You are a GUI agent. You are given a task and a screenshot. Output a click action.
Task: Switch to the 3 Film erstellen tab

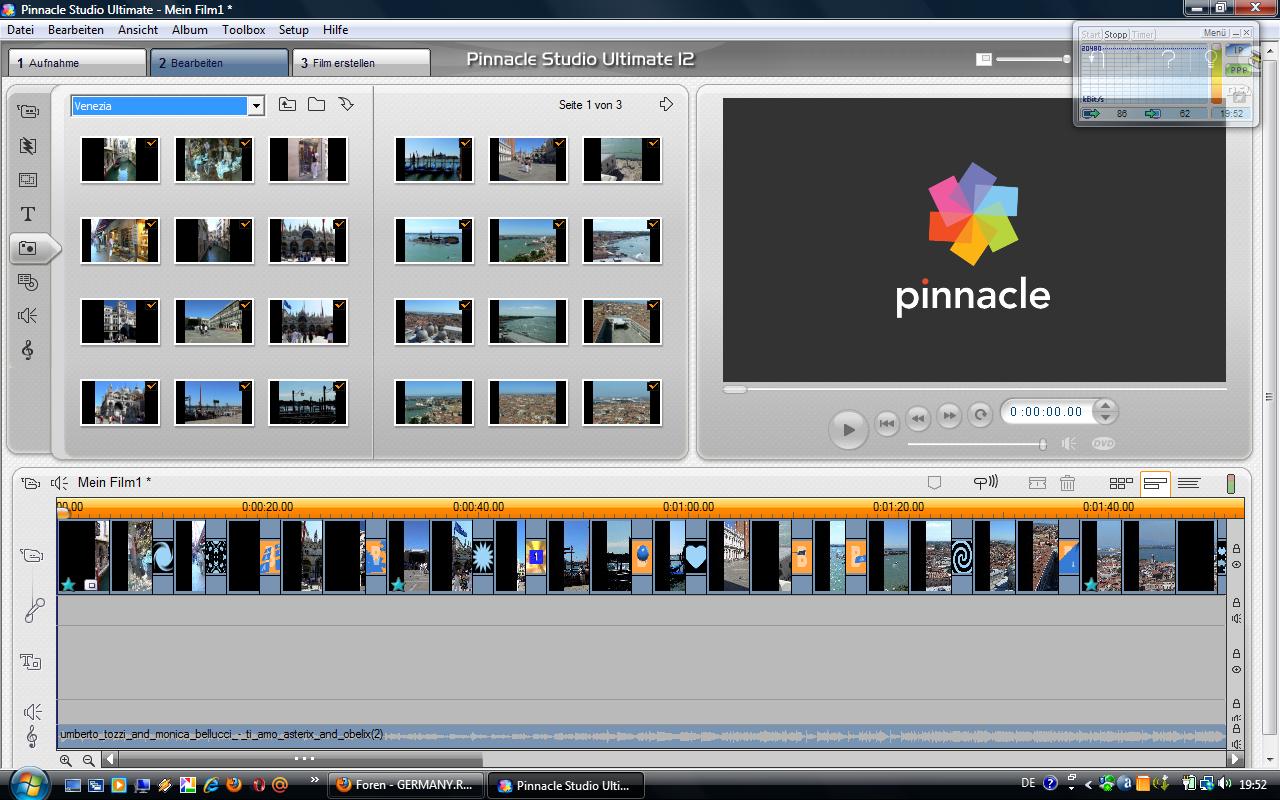coord(361,62)
